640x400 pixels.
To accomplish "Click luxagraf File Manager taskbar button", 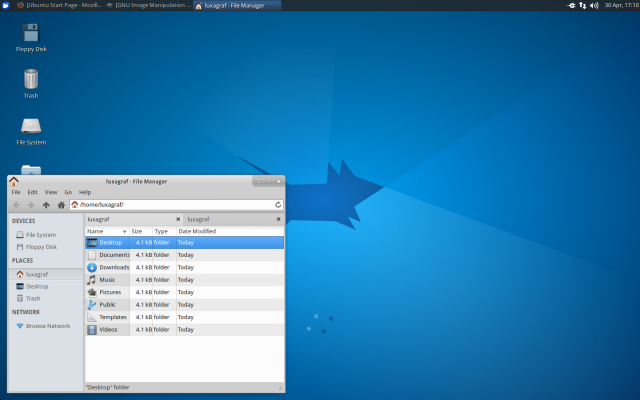I will [x=237, y=5].
